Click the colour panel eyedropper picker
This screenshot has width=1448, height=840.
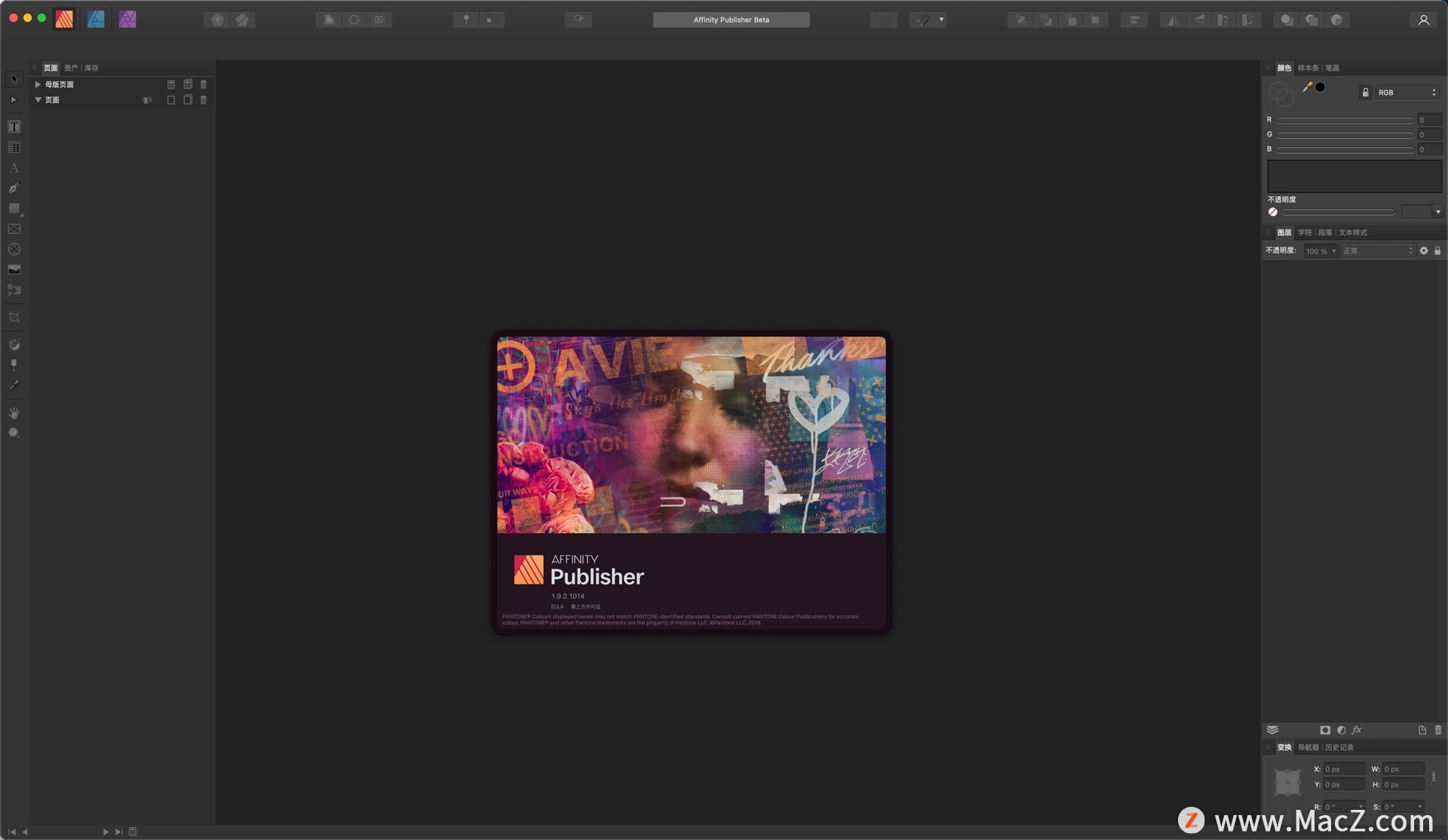(x=1307, y=87)
